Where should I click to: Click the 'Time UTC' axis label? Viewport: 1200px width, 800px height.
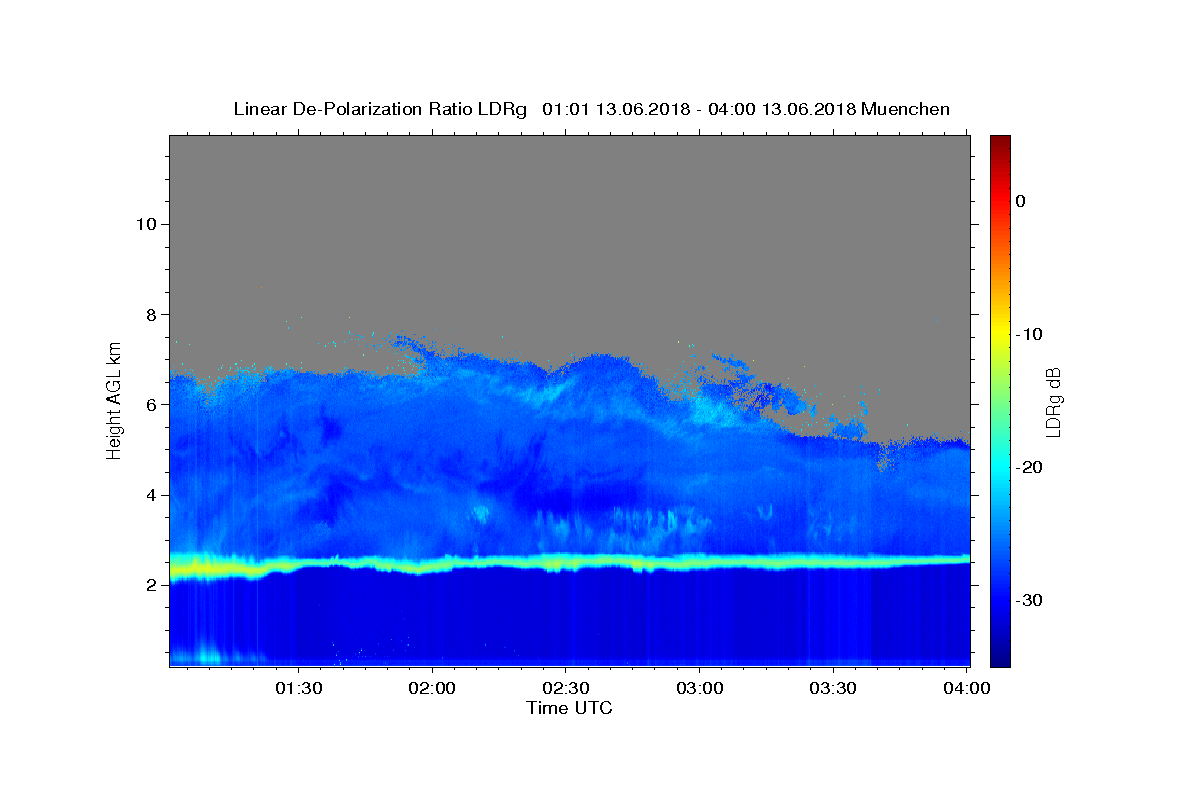click(x=569, y=708)
